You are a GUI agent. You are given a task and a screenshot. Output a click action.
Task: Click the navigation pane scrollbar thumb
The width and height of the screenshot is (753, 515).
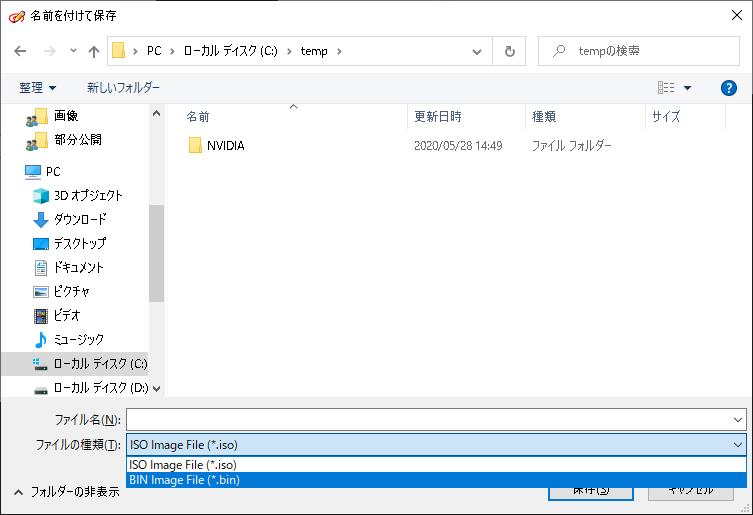(156, 253)
